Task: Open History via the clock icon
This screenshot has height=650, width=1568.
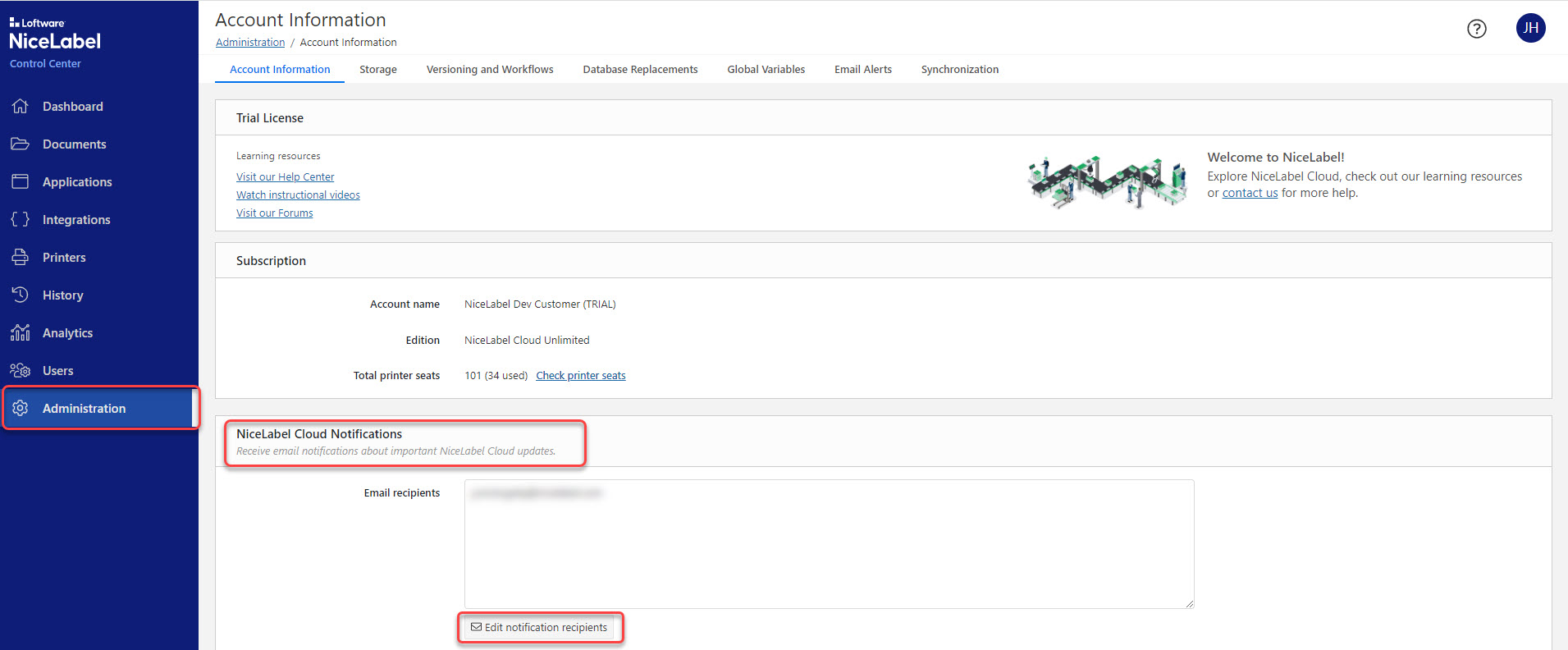Action: coord(21,295)
